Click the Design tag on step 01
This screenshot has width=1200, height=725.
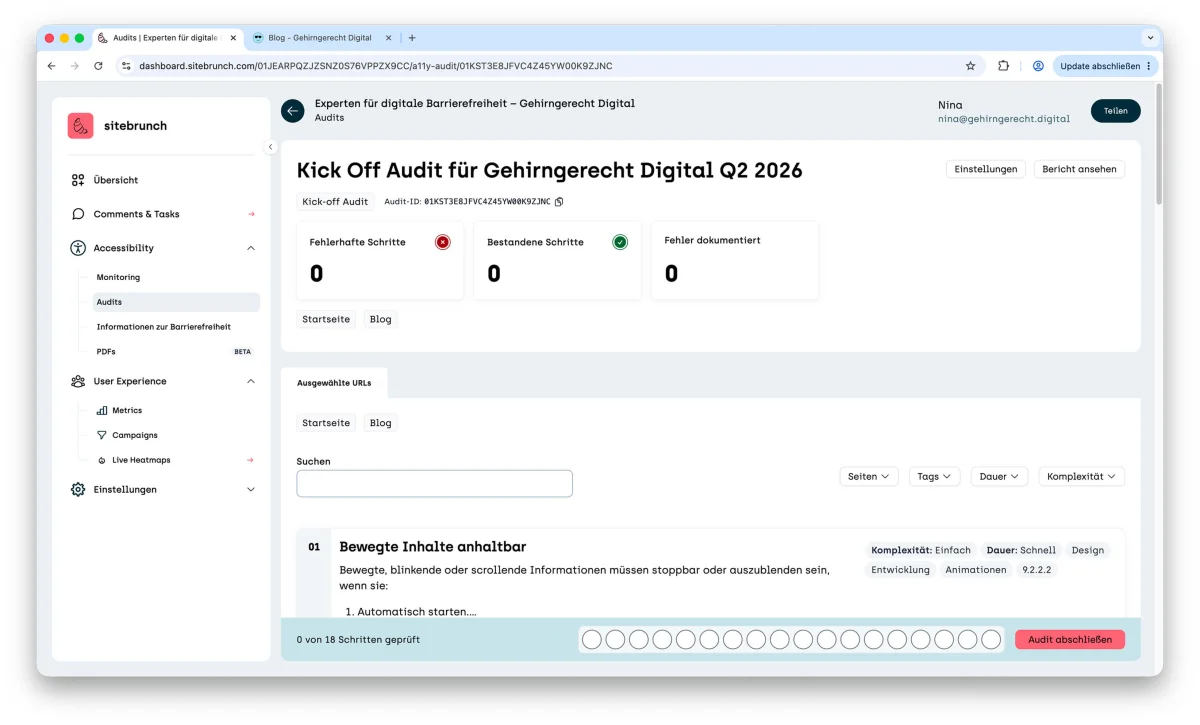(1088, 550)
